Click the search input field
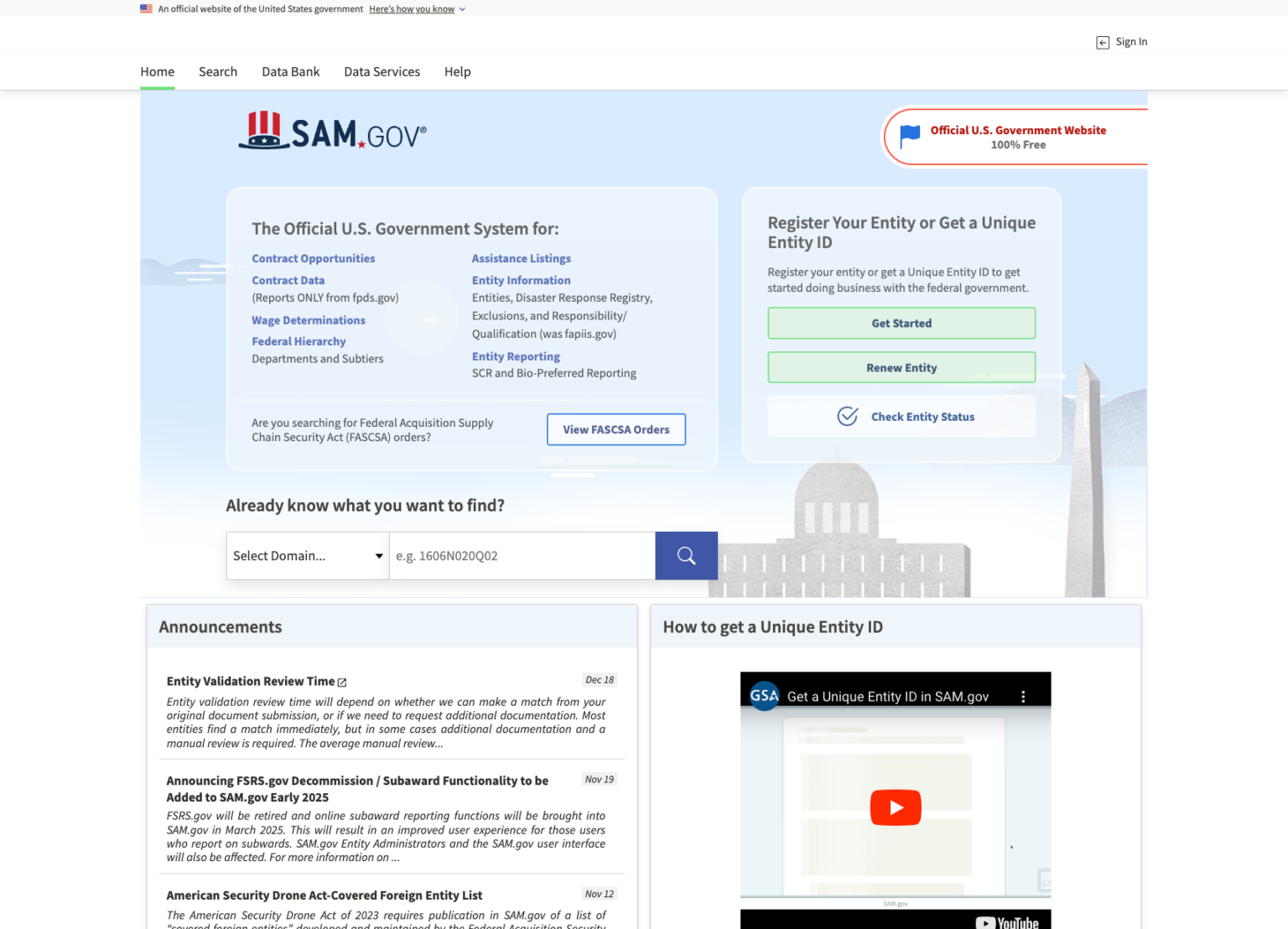The height and width of the screenshot is (929, 1288). tap(522, 555)
